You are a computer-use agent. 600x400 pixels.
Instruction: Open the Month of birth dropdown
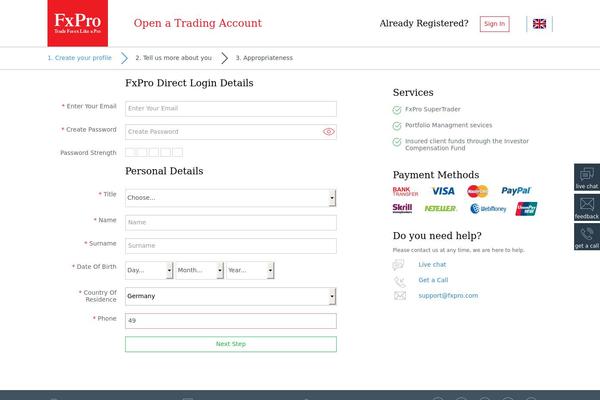199,270
